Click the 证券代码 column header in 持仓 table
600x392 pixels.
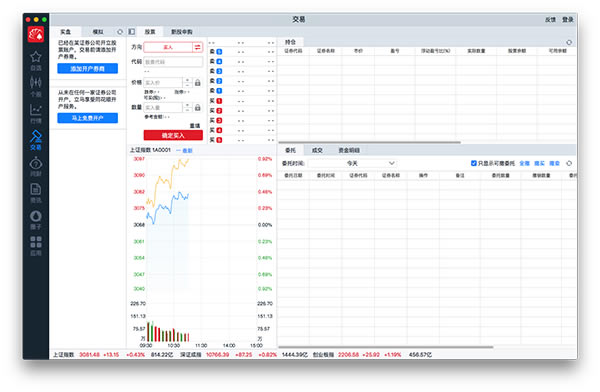[x=293, y=51]
